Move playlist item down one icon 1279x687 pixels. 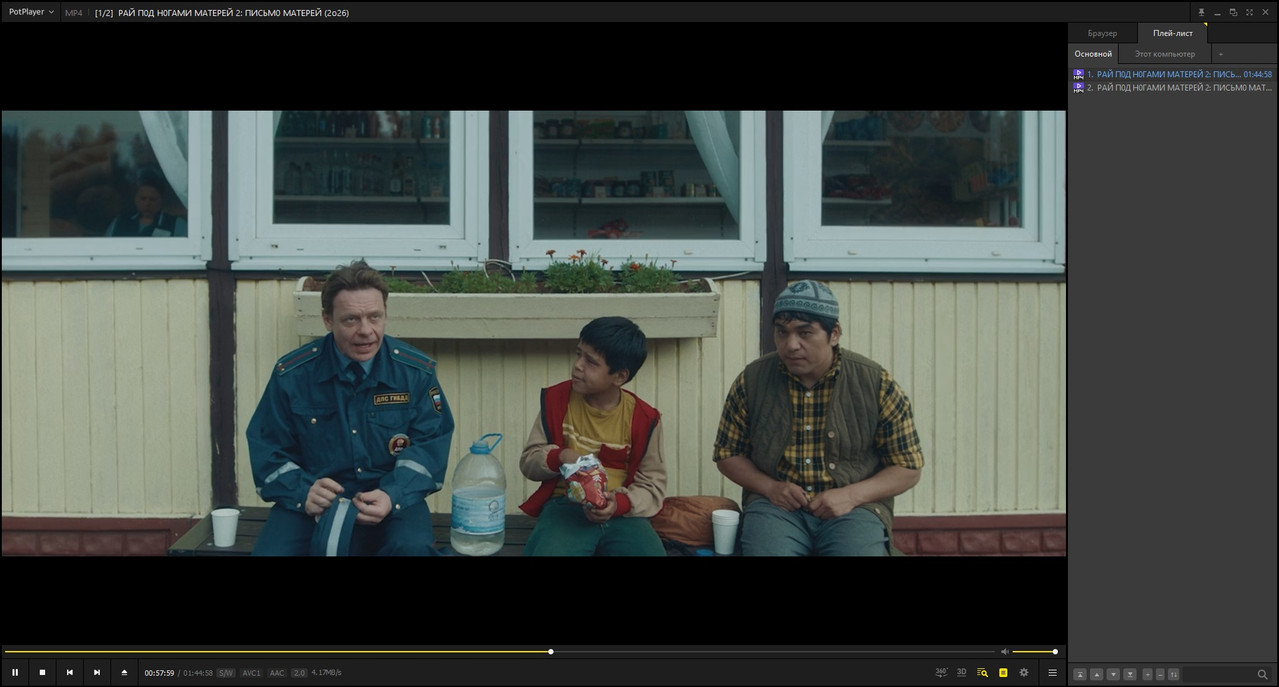pos(1113,674)
